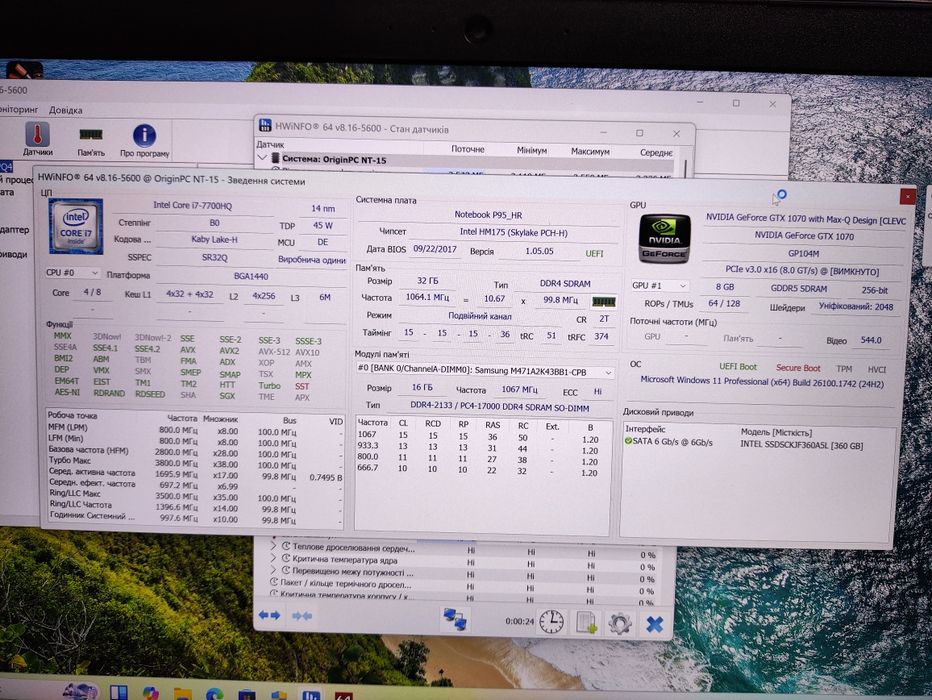
Task: Click the SSPEC value SR32Q
Action: click(214, 257)
